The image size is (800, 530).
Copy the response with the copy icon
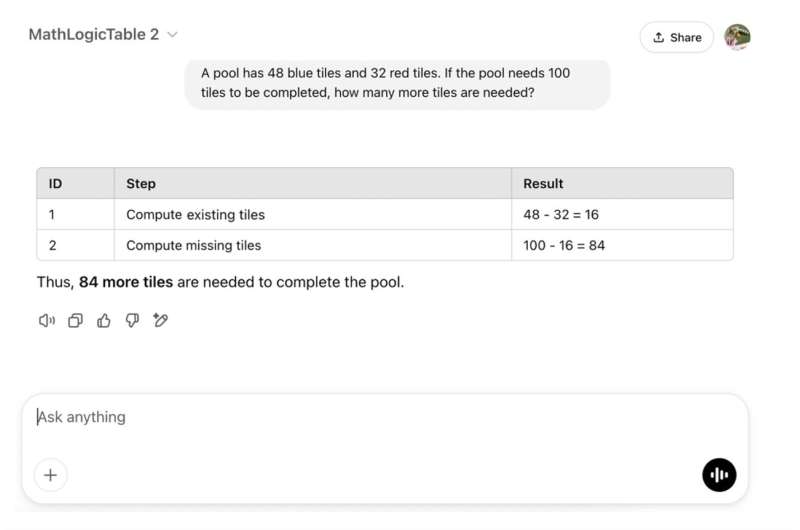click(75, 321)
